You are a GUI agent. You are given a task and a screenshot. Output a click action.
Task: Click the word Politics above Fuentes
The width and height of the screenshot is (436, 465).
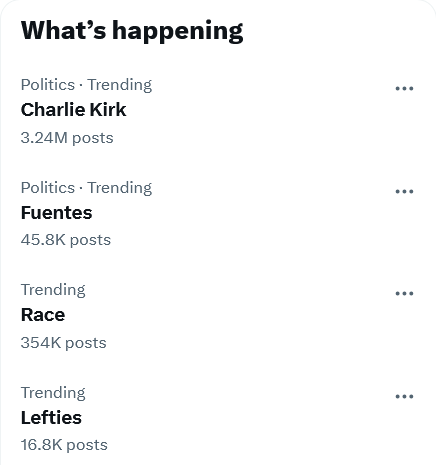click(x=48, y=188)
